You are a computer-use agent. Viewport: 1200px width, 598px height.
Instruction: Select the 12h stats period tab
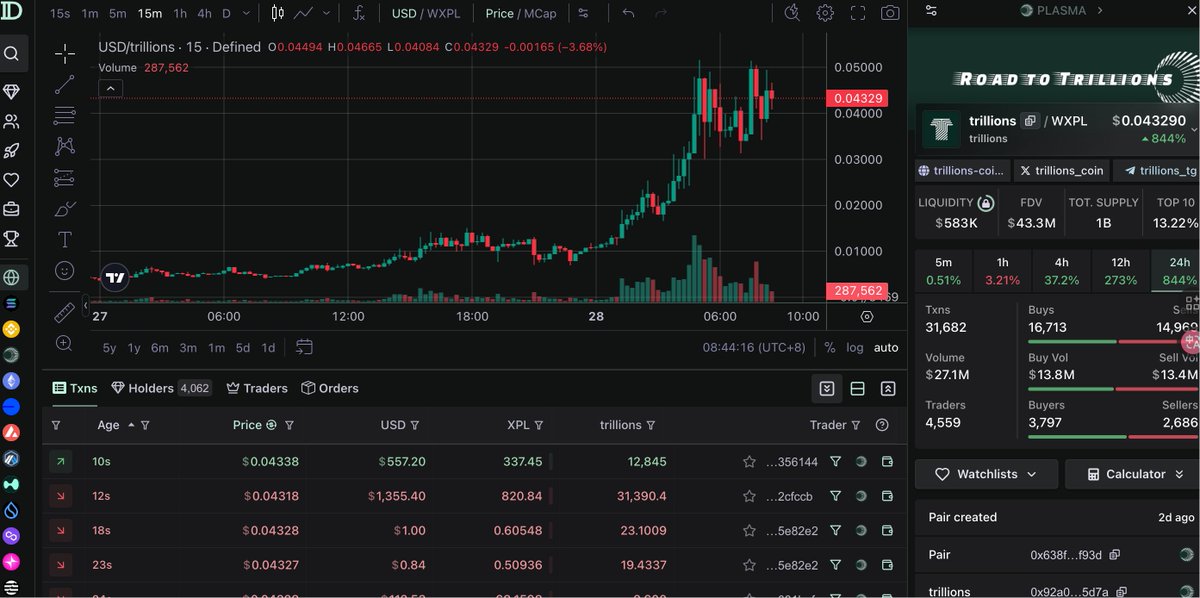[1120, 271]
